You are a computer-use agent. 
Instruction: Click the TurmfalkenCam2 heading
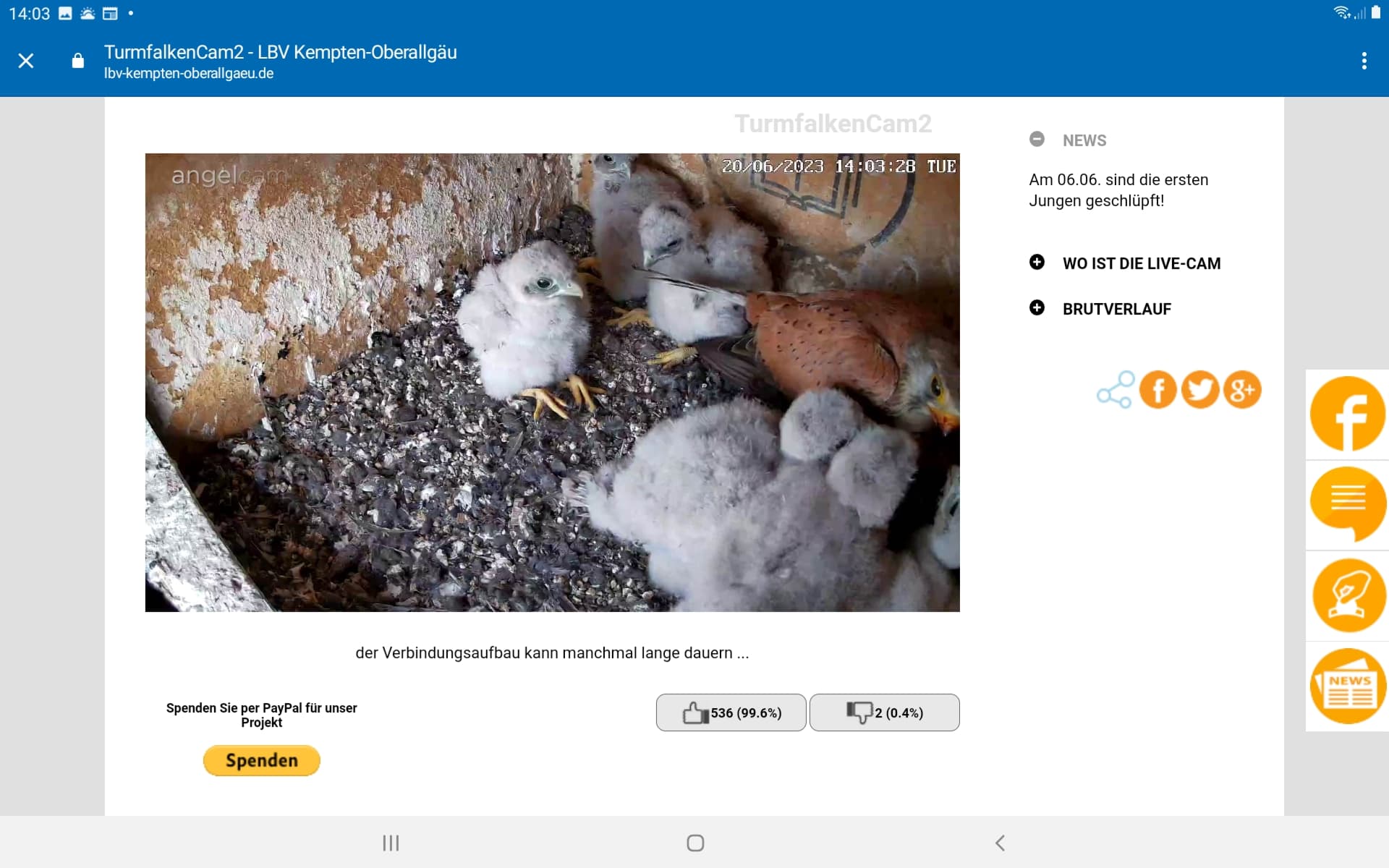[833, 124]
